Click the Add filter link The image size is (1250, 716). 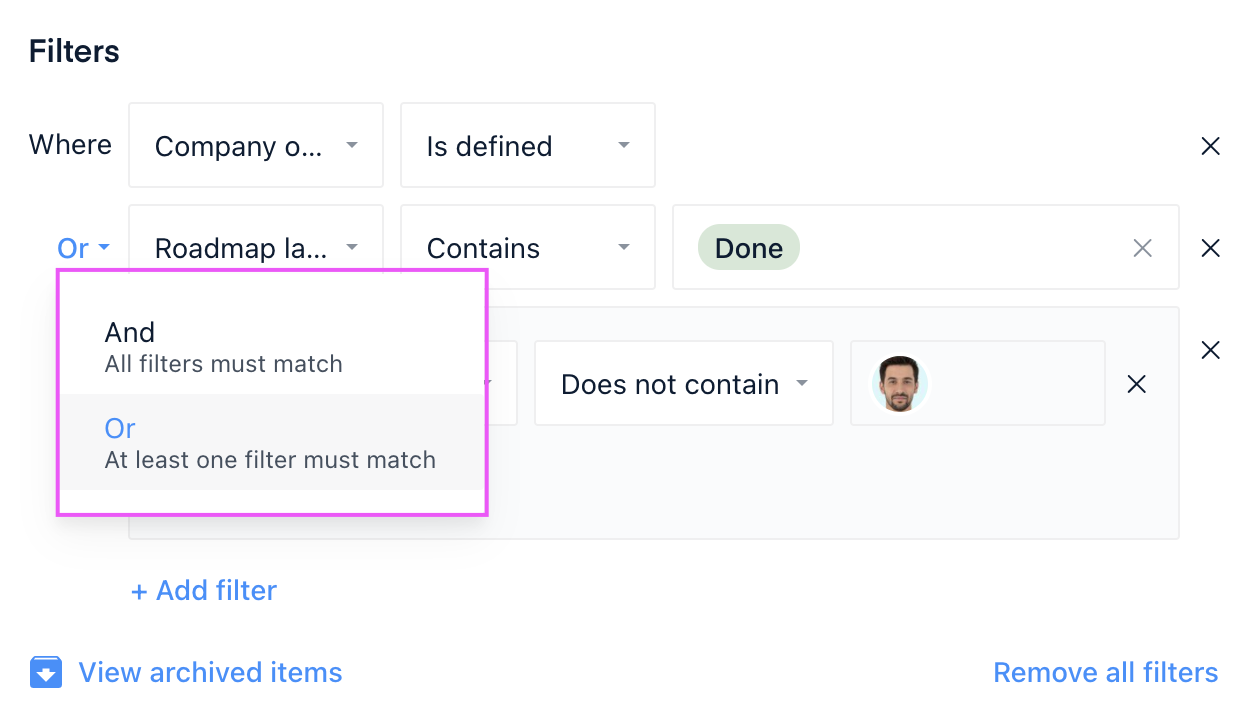[204, 590]
